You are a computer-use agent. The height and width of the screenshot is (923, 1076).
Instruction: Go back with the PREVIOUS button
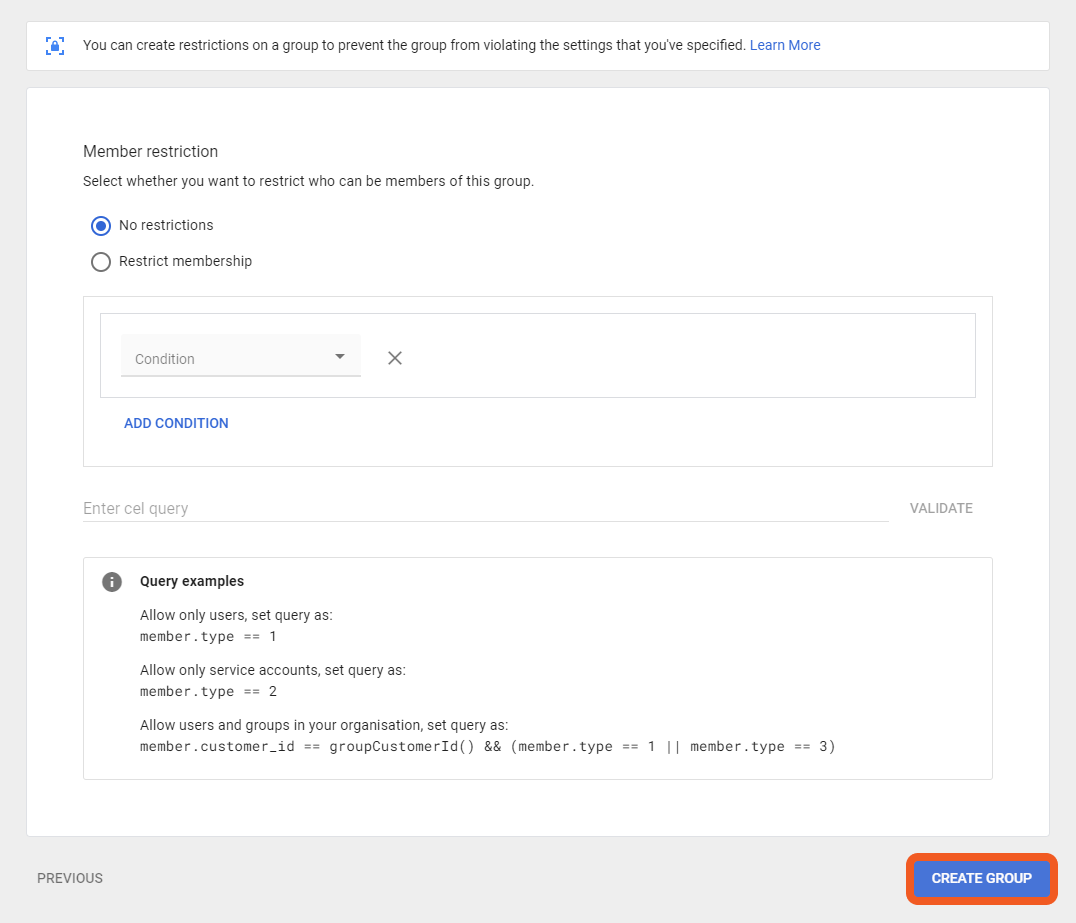coord(70,878)
